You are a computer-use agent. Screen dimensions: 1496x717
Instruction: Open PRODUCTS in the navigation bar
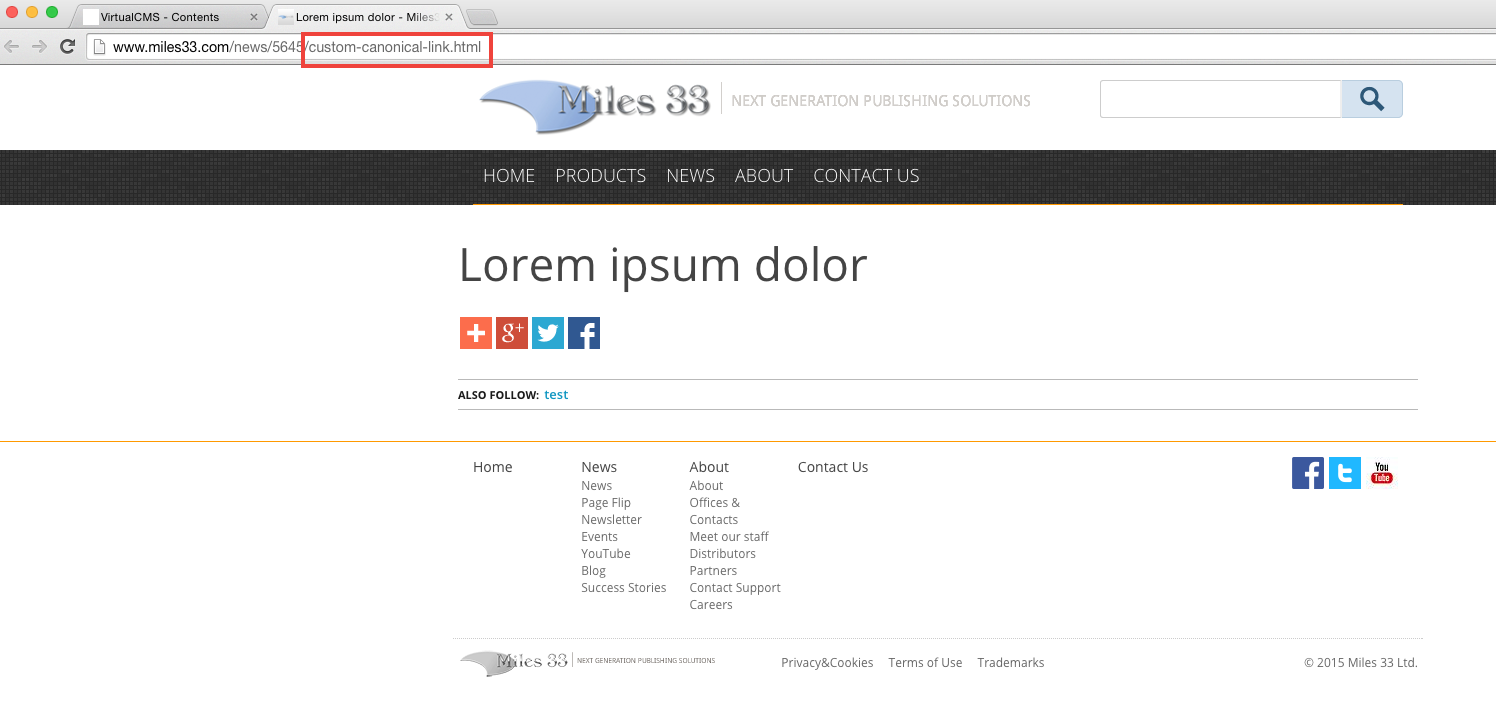tap(600, 176)
